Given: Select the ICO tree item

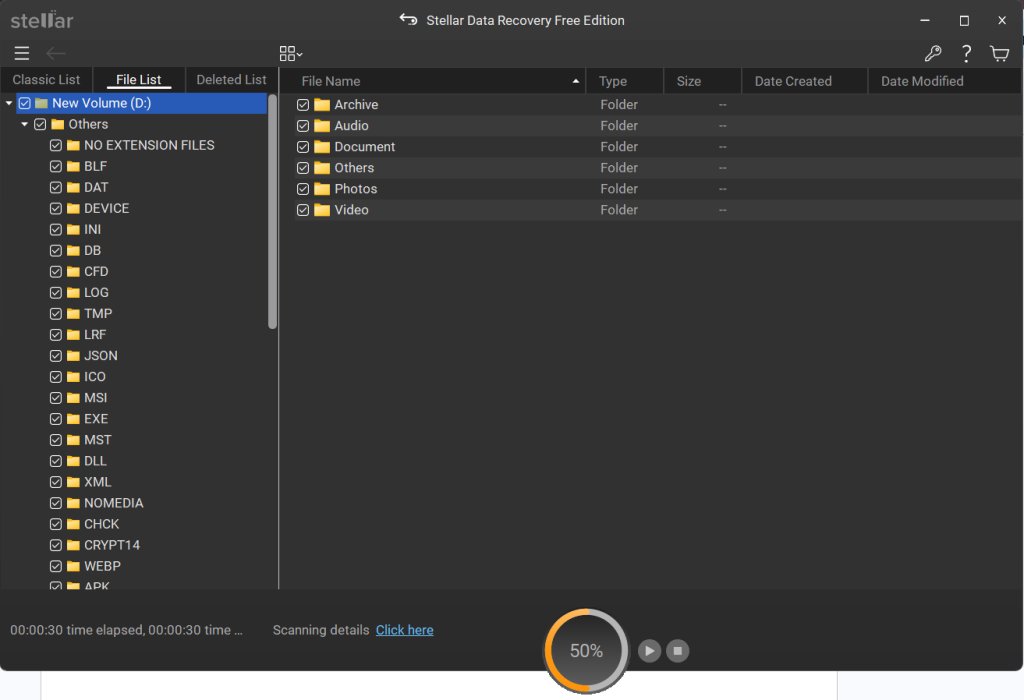Looking at the screenshot, I should point(95,377).
